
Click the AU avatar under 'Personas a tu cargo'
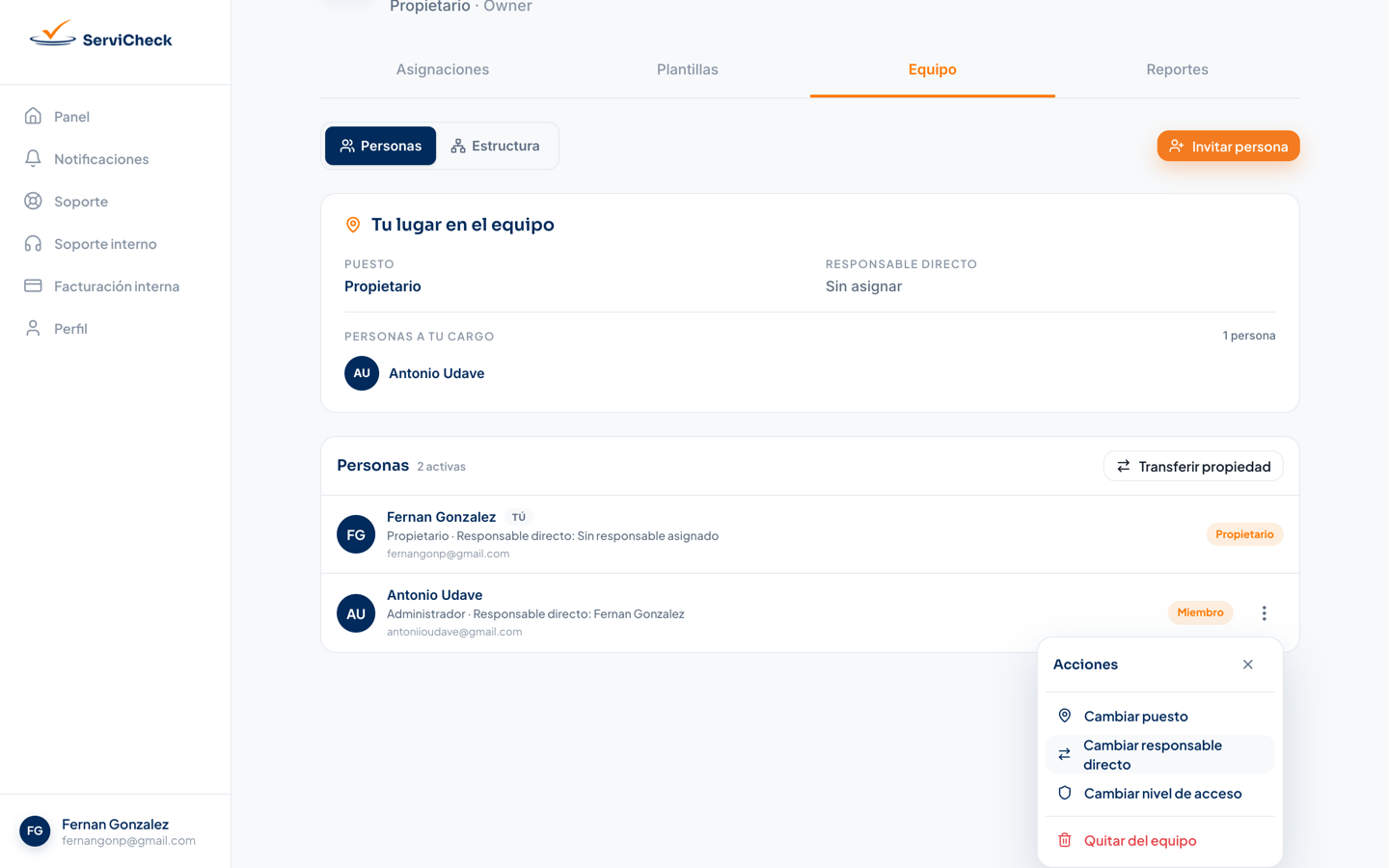(362, 373)
